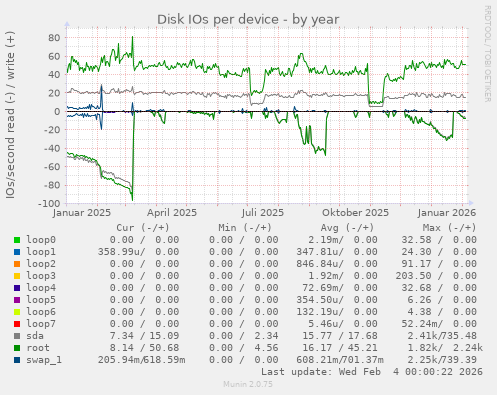Click root average value '16.17 / 45.21'

click(340, 348)
